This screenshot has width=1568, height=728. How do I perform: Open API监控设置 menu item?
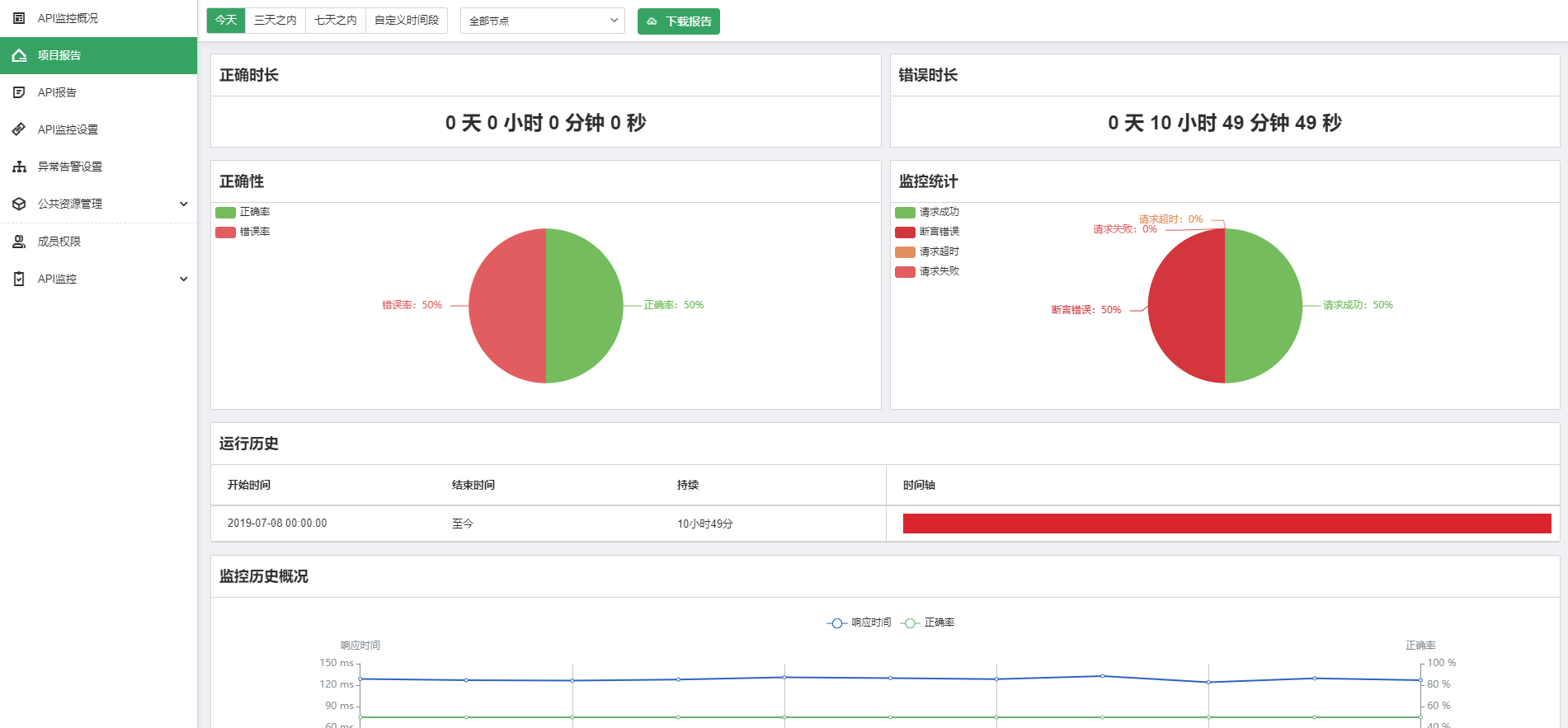(98, 129)
